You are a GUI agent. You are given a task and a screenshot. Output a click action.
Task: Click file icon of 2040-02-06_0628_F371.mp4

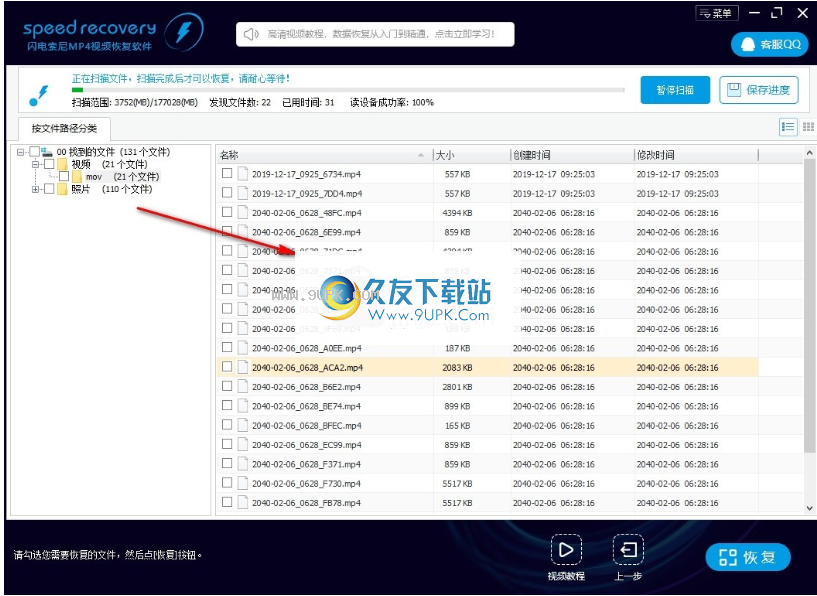coord(243,463)
